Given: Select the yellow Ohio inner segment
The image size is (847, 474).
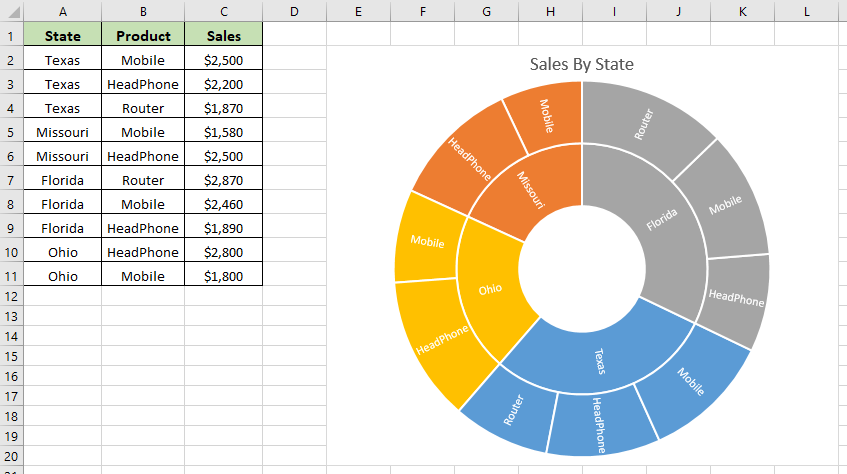Looking at the screenshot, I should [x=489, y=289].
